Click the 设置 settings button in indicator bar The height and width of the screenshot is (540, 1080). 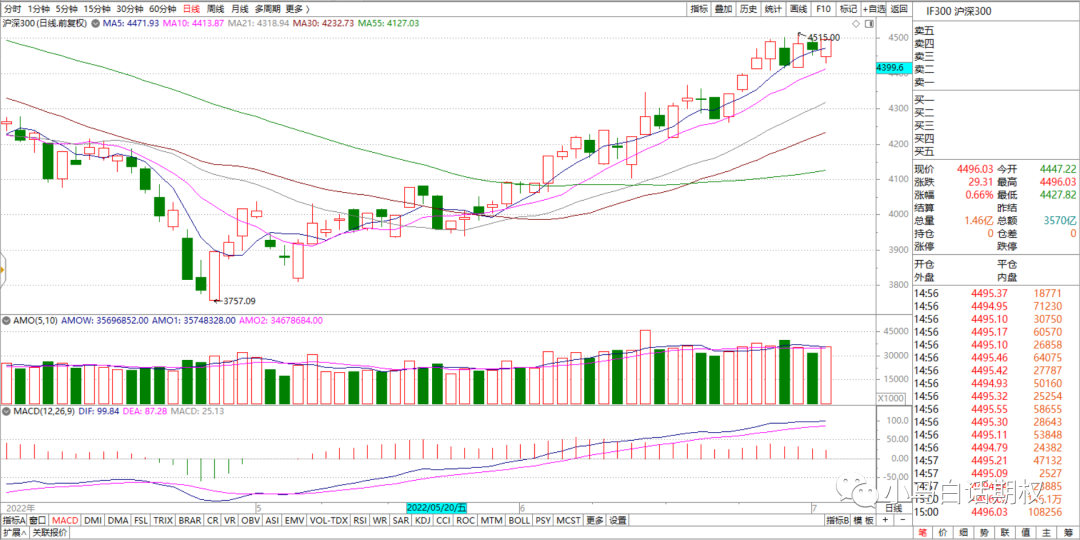pos(618,520)
